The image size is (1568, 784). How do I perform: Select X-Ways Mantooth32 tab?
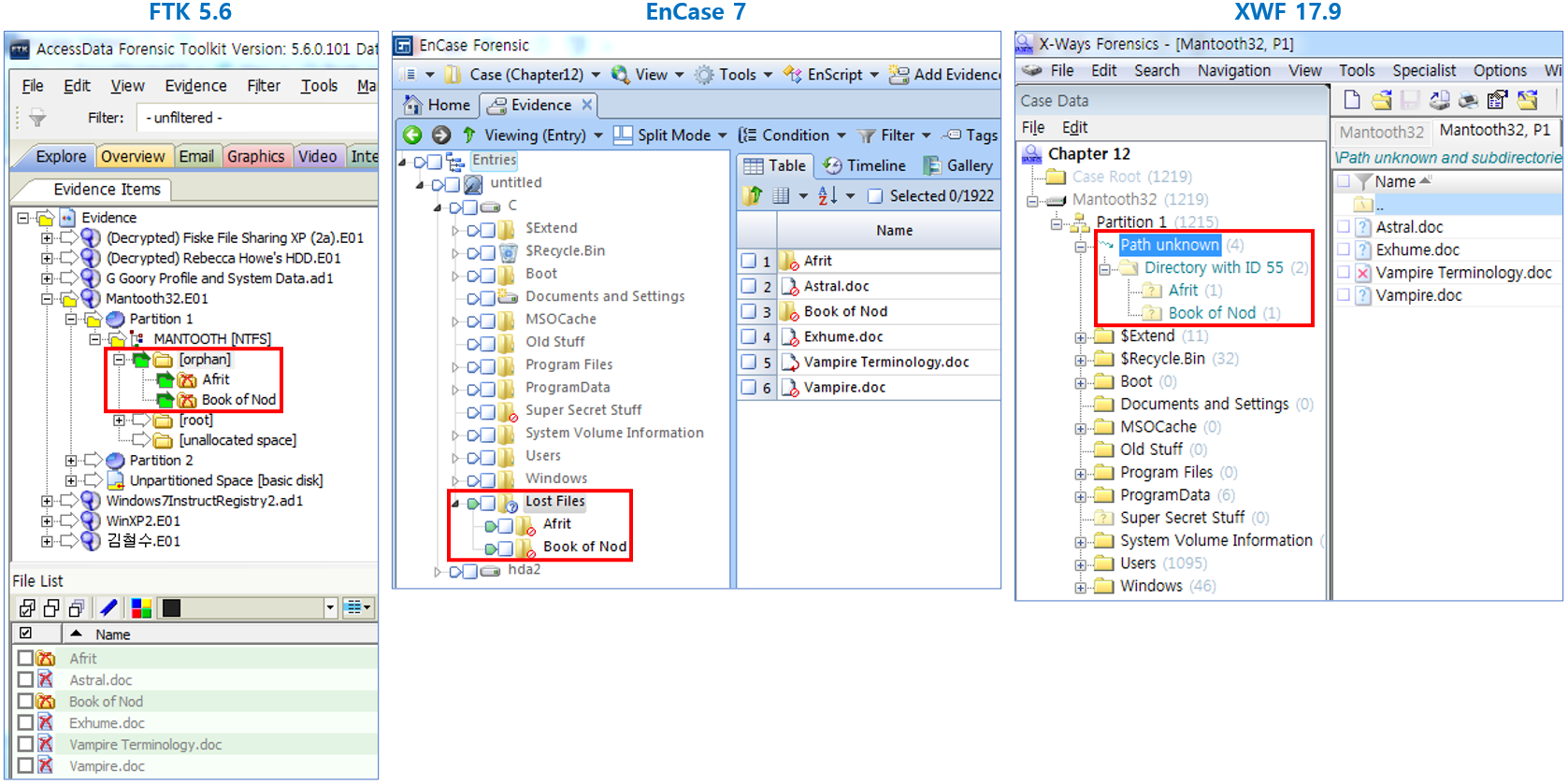tap(1381, 132)
